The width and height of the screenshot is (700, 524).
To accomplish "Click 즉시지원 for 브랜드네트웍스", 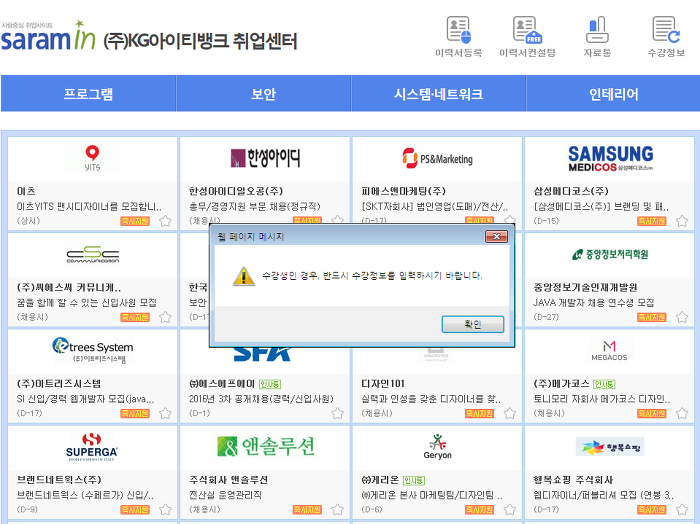I will tap(135, 509).
